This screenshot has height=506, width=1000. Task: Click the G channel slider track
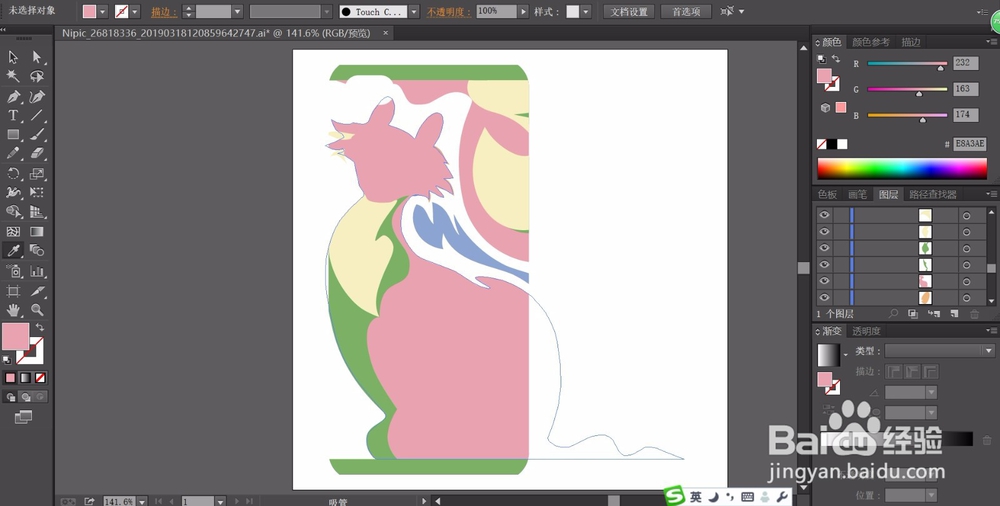907,89
